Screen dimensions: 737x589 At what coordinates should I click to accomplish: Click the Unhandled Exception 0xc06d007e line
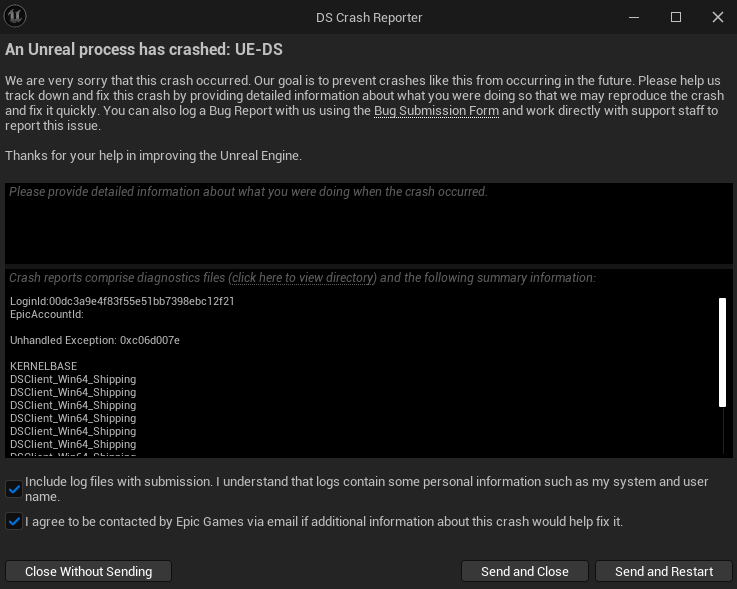[95, 340]
